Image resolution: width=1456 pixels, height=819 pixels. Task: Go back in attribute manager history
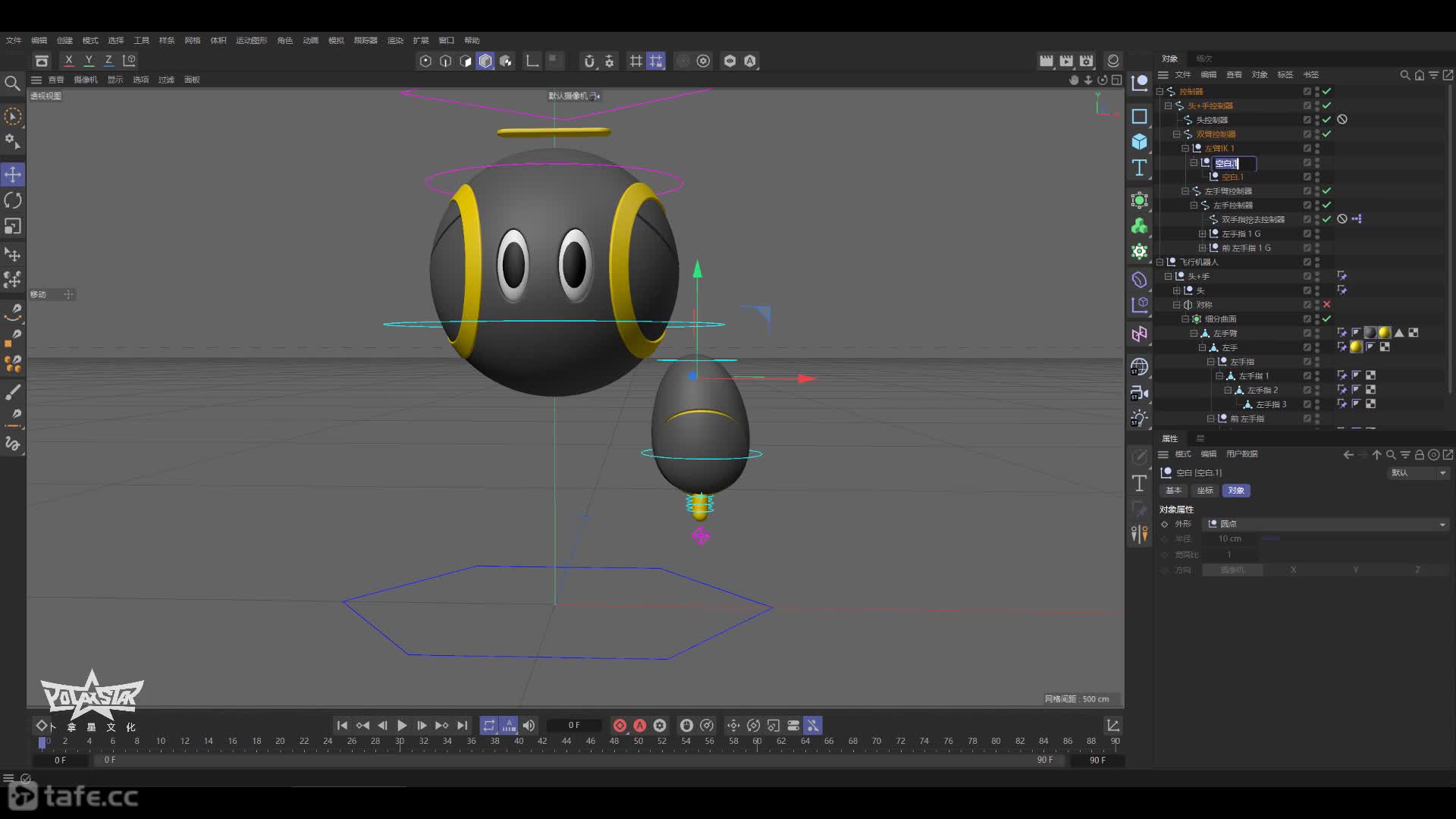pos(1348,455)
